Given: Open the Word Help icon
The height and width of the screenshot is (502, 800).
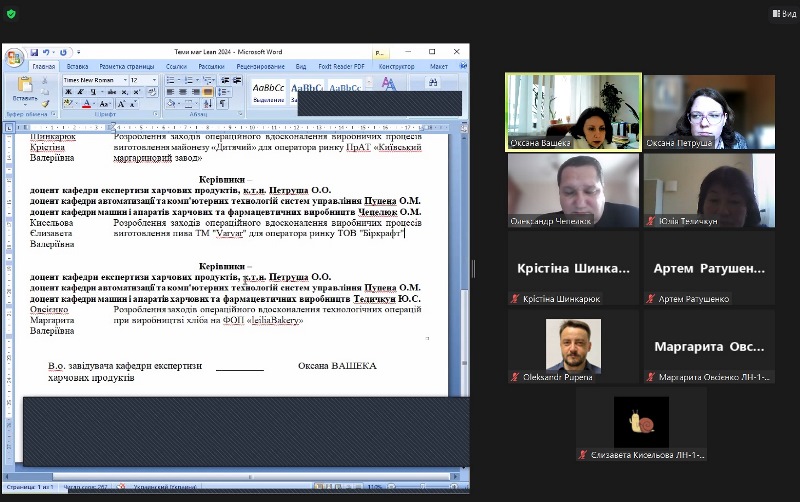Looking at the screenshot, I should 463,66.
